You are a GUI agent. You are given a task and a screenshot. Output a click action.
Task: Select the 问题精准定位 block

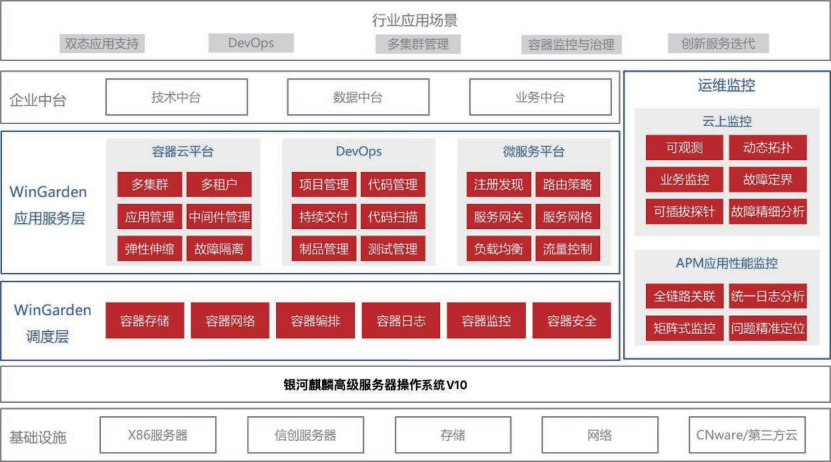(768, 328)
